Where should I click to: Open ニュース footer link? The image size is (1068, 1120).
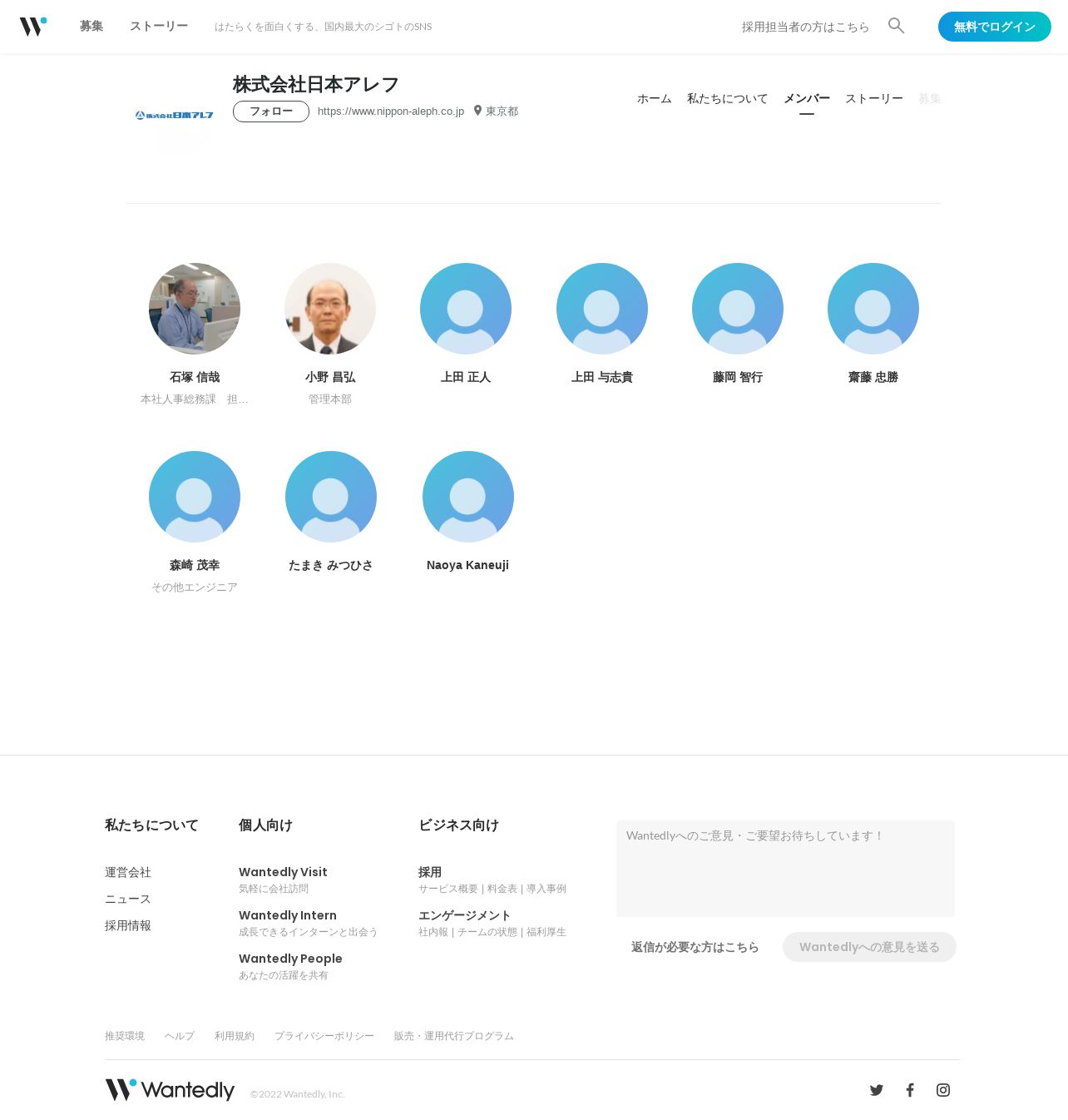[x=128, y=899]
